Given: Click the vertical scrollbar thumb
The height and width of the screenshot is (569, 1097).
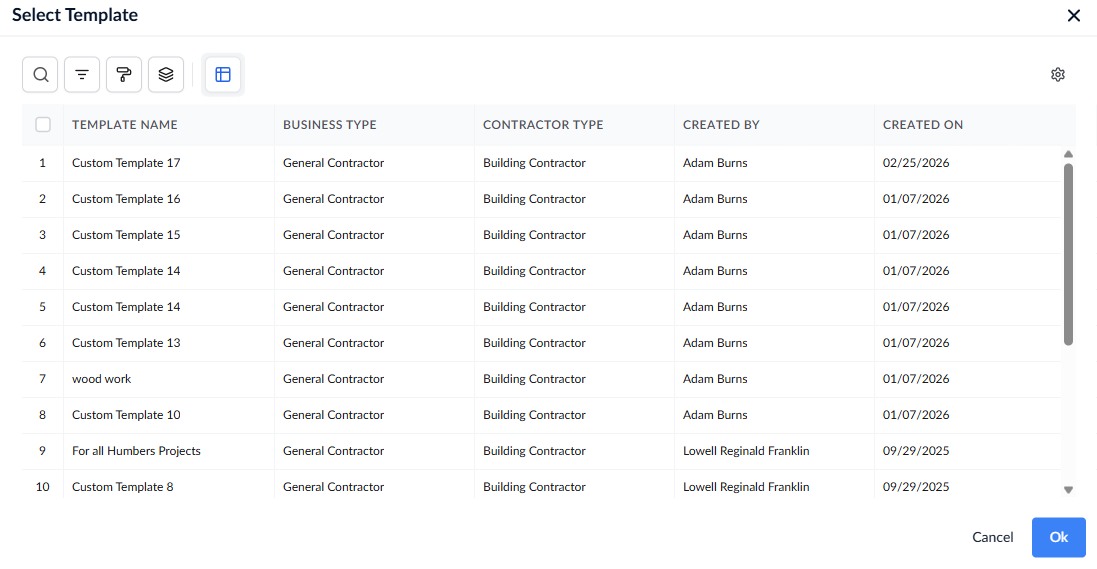Looking at the screenshot, I should coord(1068,255).
